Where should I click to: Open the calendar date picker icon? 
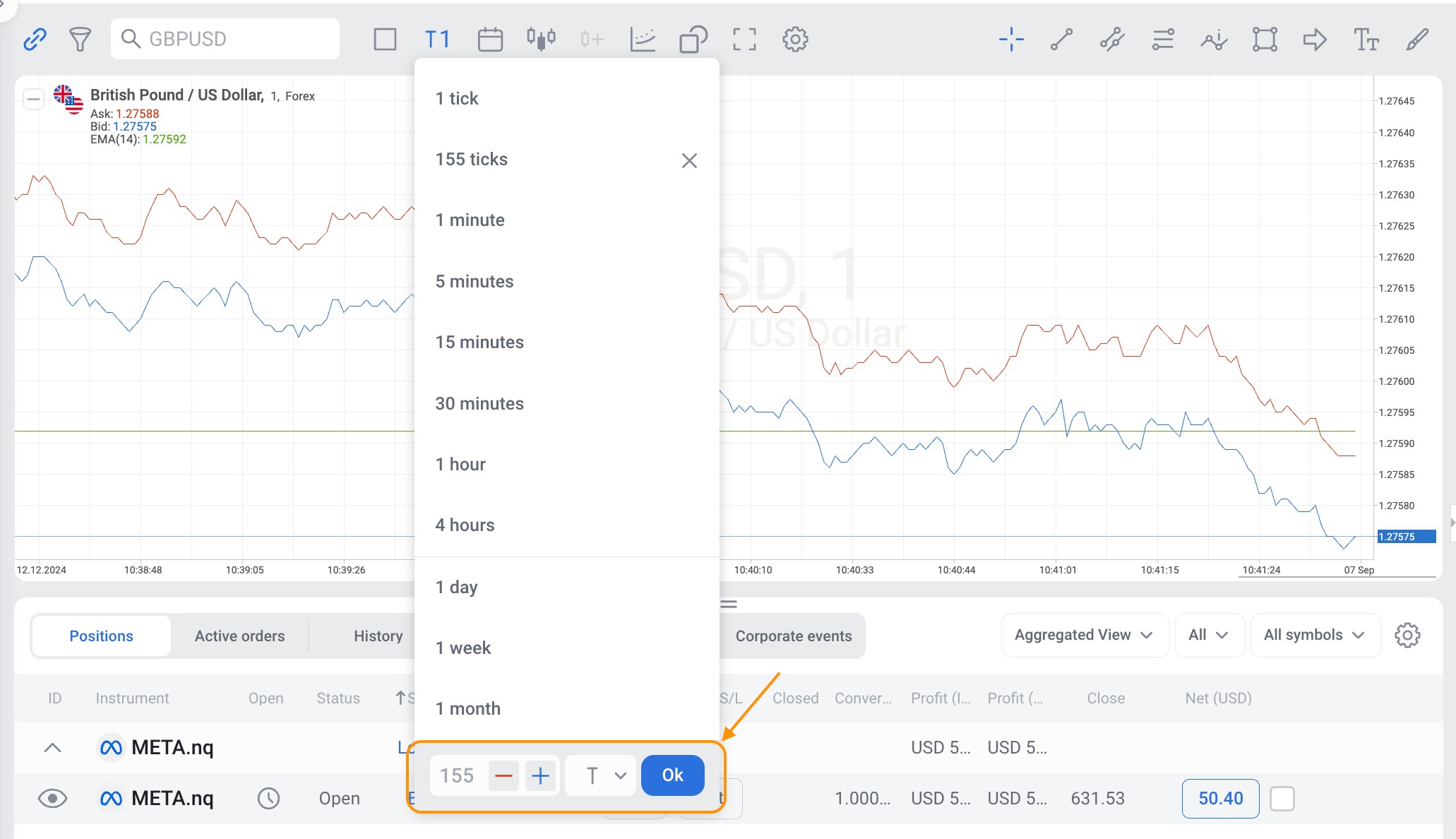pos(489,39)
